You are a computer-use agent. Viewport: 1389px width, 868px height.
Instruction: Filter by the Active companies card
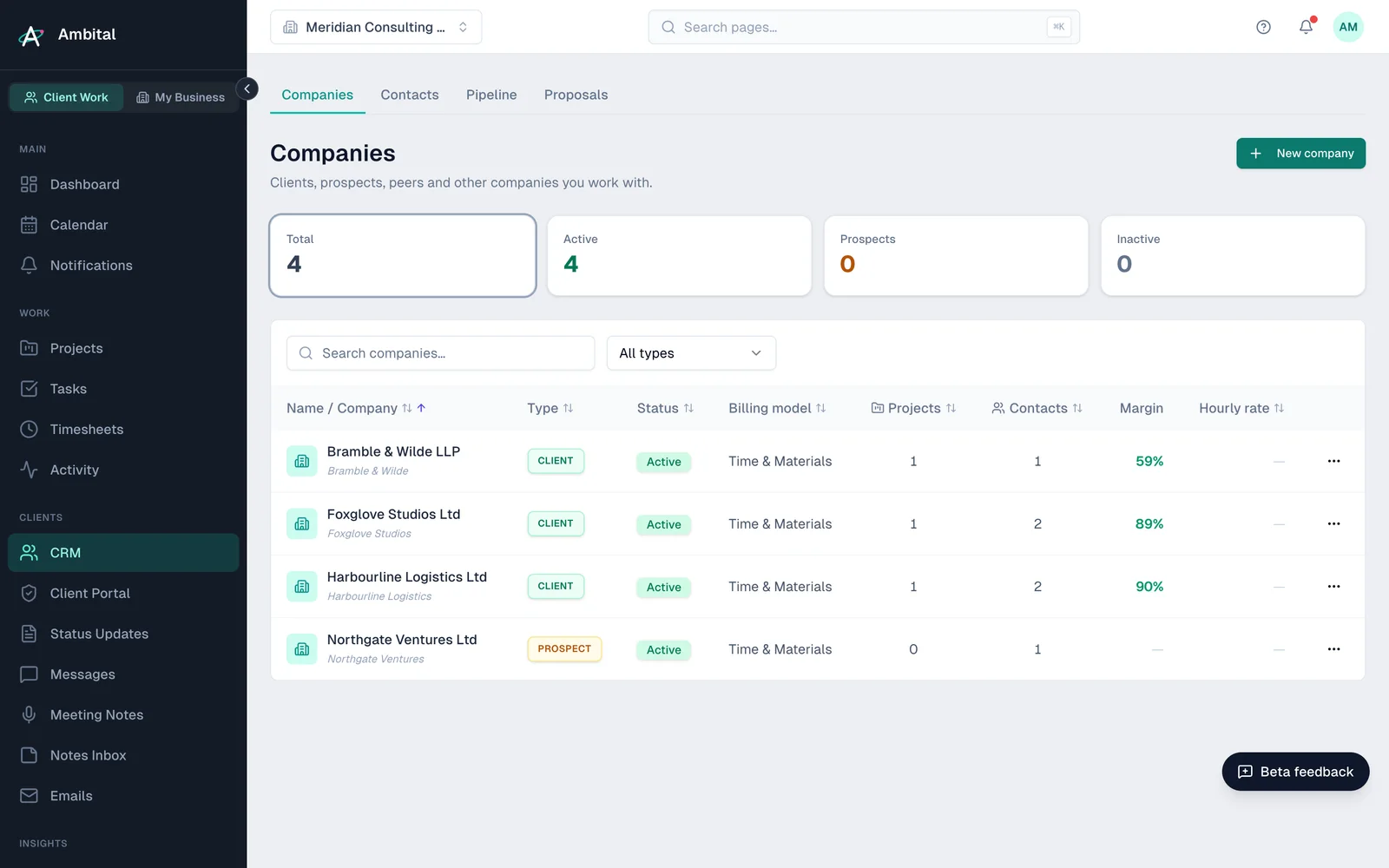pos(679,256)
